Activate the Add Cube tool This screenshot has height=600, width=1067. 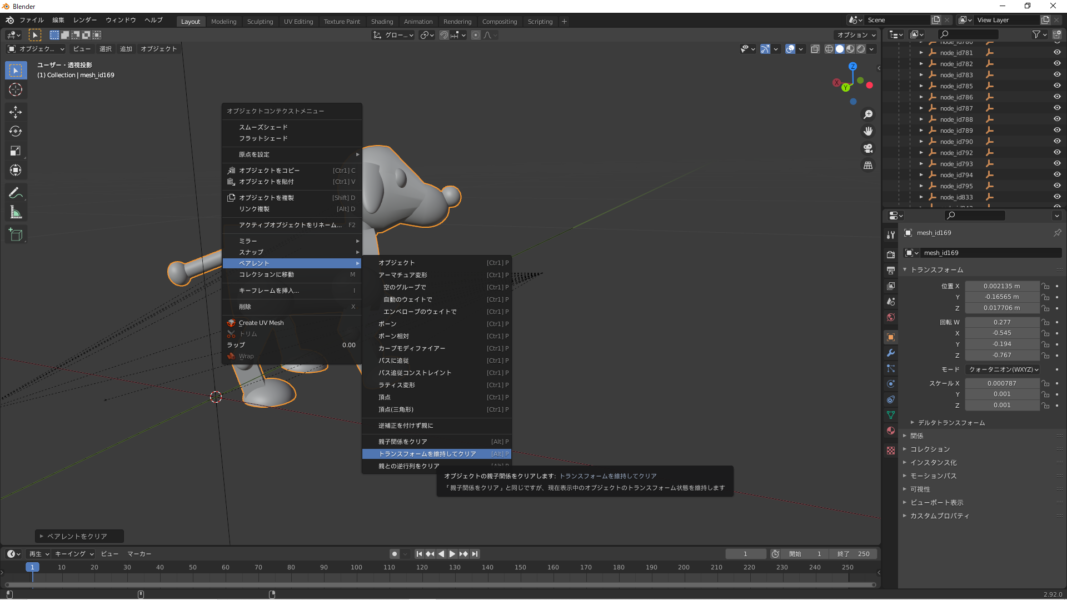(16, 235)
